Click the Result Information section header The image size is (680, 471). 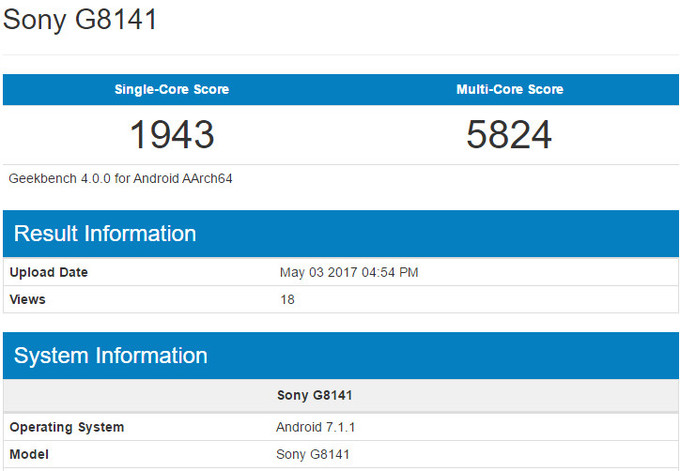coord(105,234)
